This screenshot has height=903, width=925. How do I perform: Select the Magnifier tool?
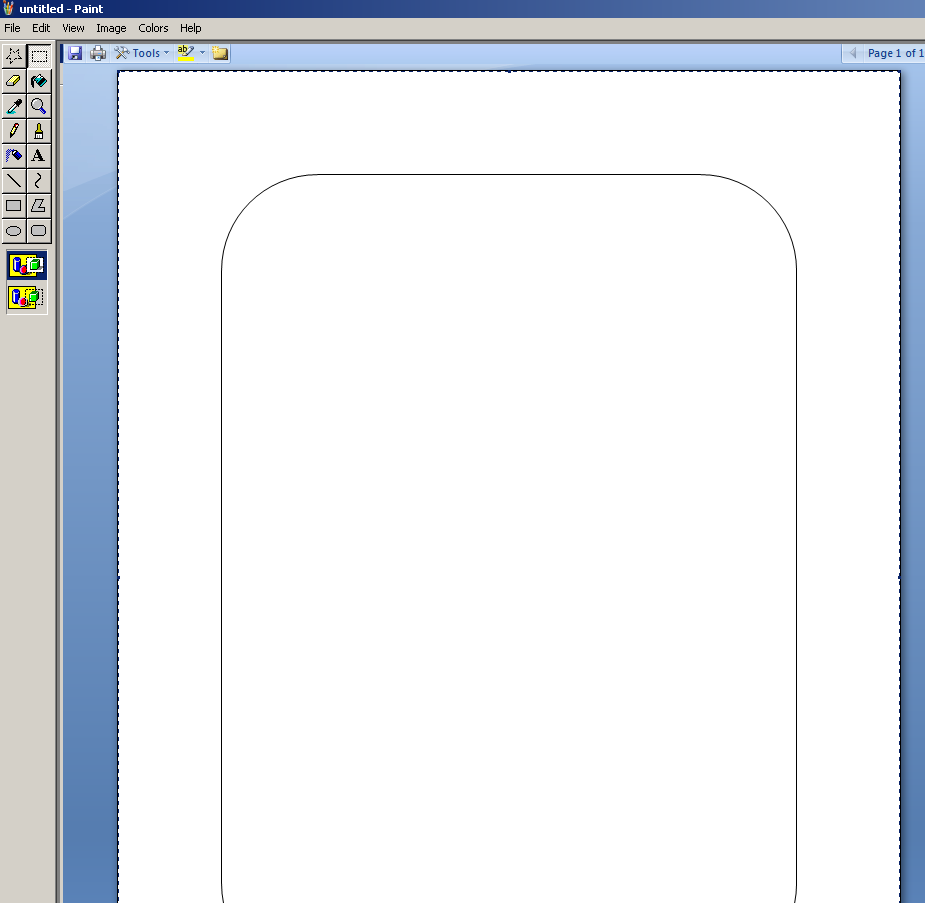(x=38, y=105)
